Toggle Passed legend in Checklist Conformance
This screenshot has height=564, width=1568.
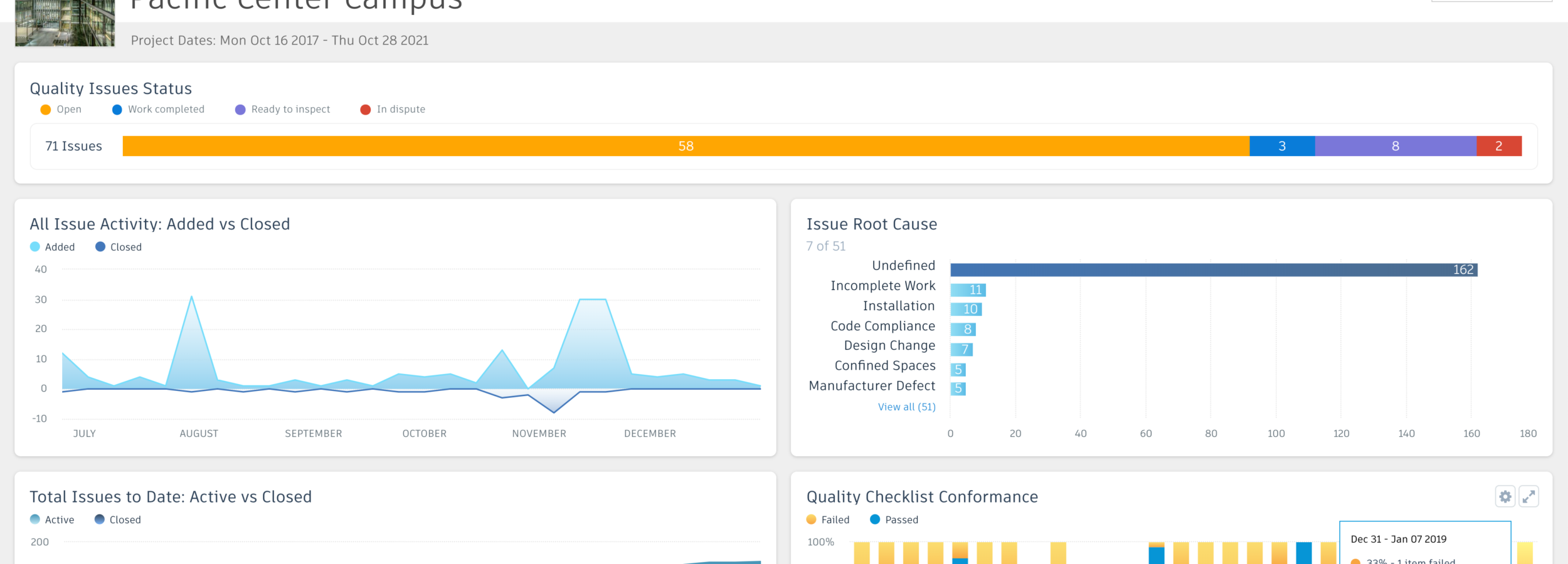point(894,520)
